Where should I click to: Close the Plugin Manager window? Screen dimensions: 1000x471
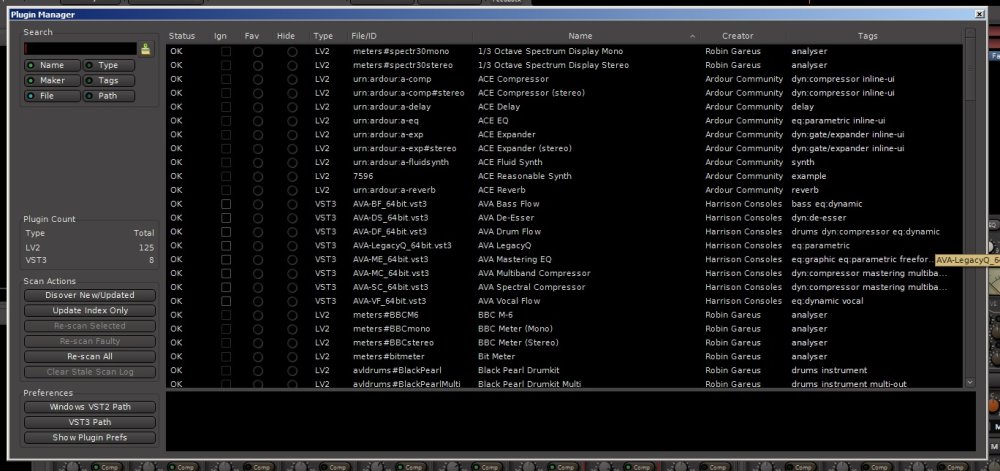(x=980, y=14)
